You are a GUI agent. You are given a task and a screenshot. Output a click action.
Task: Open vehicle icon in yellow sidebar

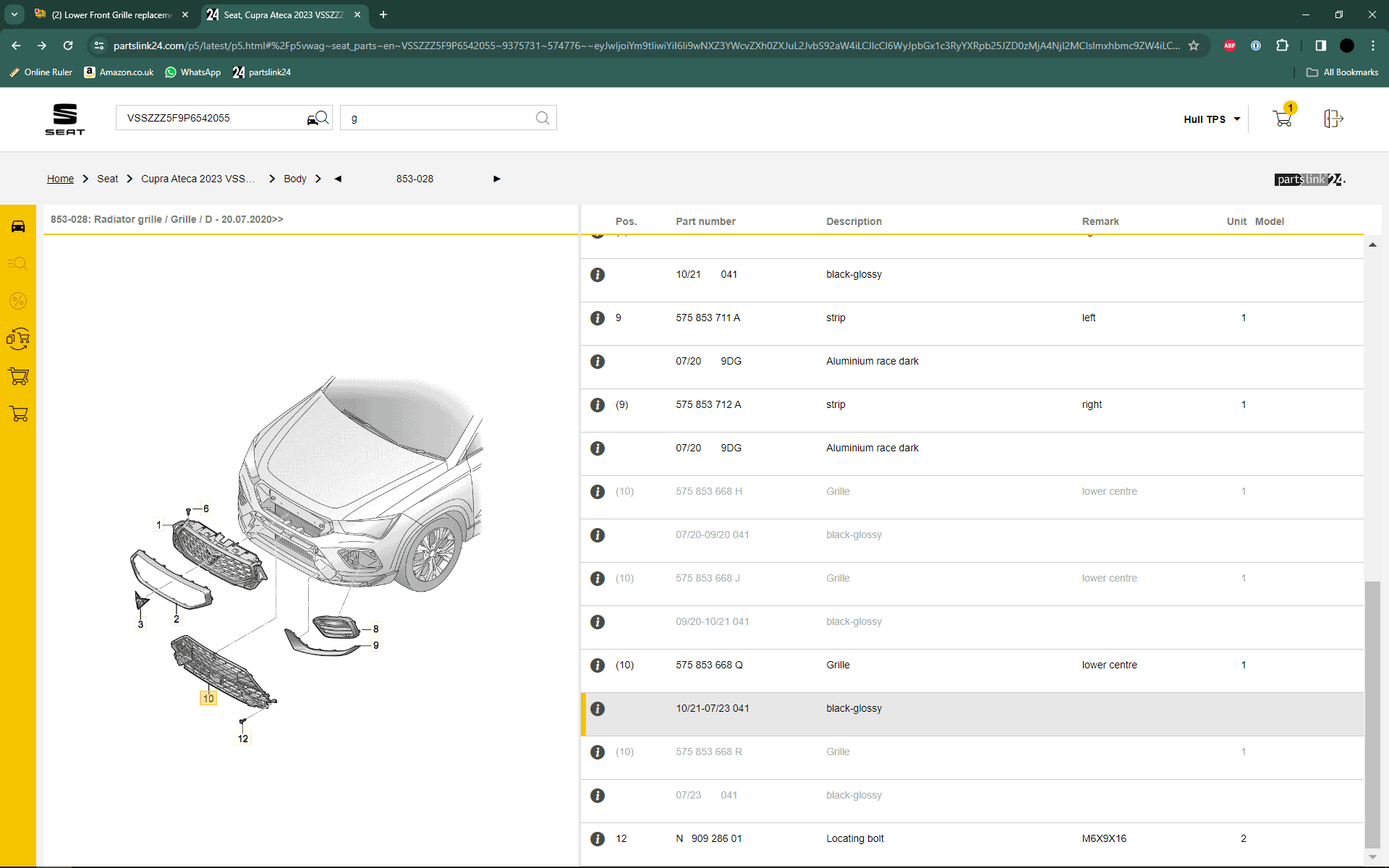point(18,226)
